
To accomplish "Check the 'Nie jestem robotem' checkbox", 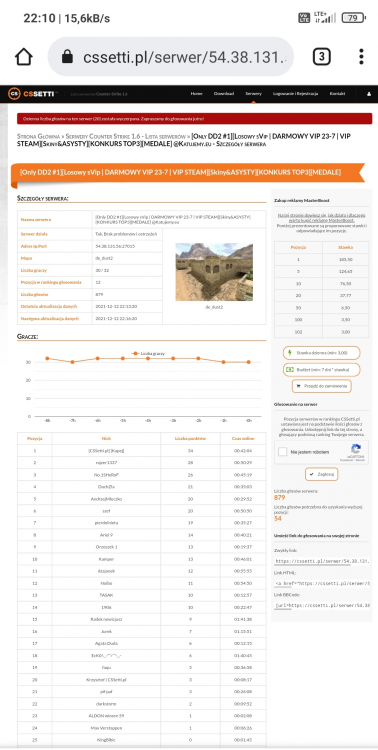I will point(283,452).
